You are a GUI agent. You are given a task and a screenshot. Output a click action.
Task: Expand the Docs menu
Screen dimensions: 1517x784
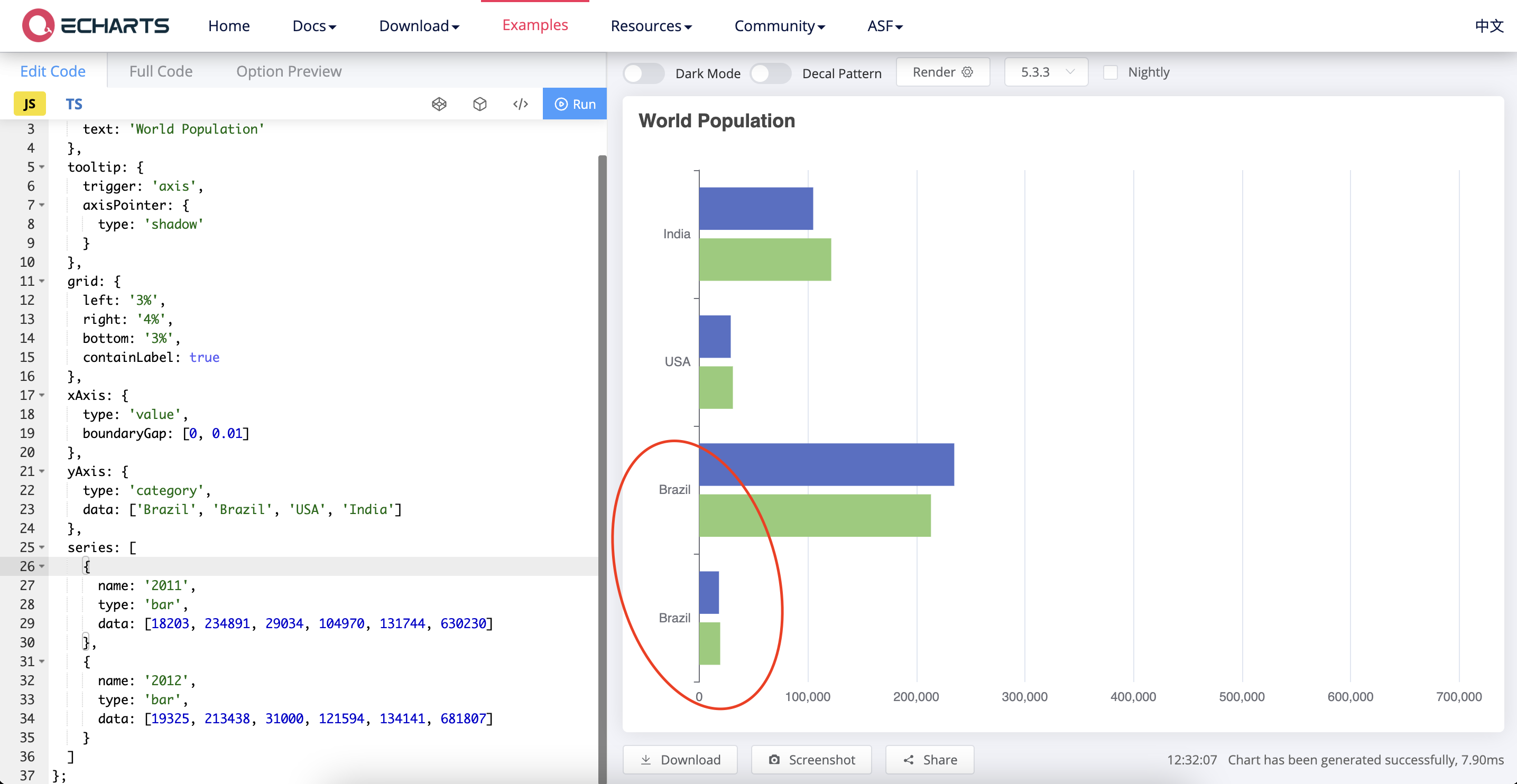314,26
